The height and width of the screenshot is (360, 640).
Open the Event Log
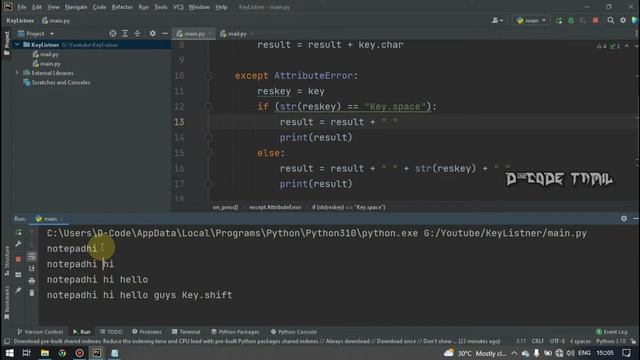coord(612,331)
